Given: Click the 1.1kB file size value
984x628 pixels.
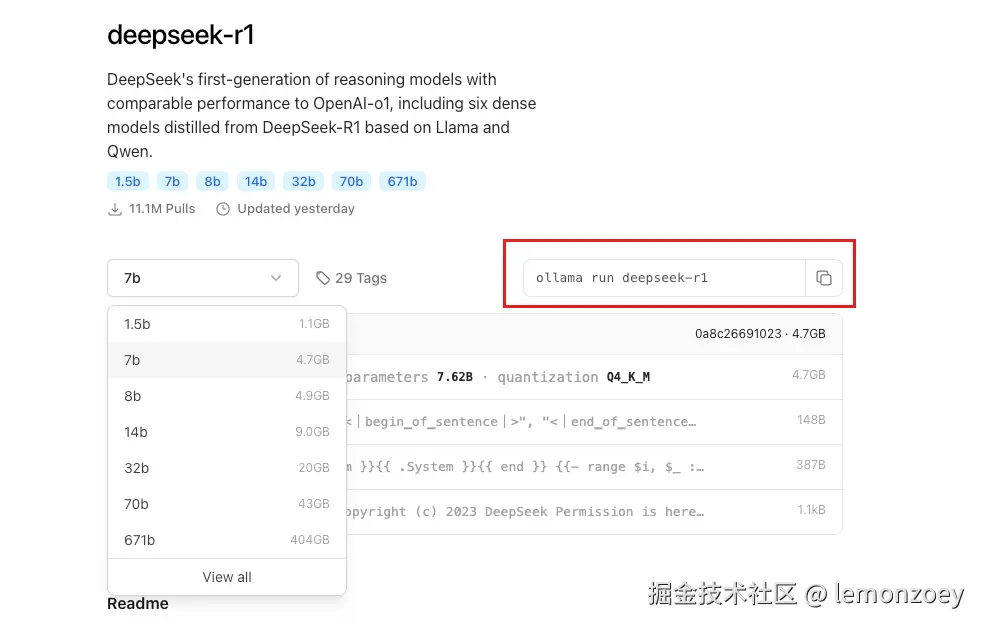Looking at the screenshot, I should (x=811, y=510).
